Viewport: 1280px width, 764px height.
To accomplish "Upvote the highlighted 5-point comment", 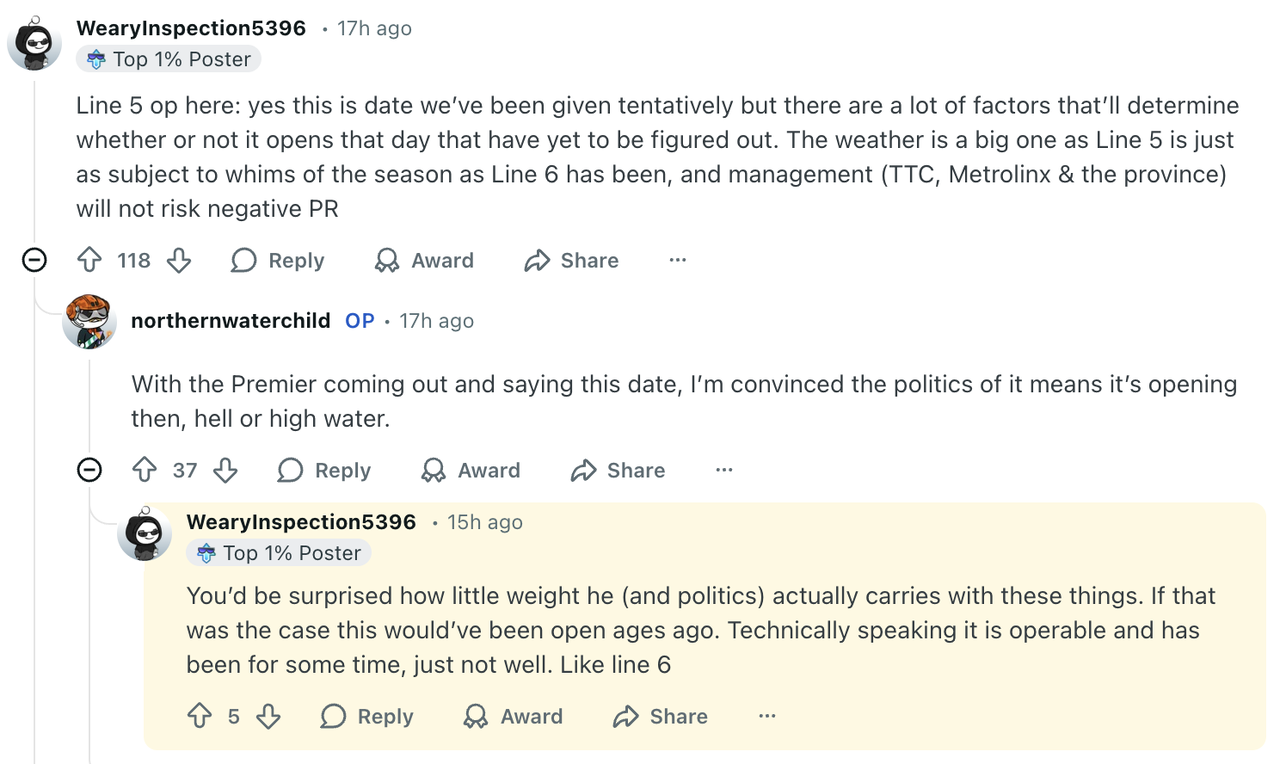I will tap(200, 717).
